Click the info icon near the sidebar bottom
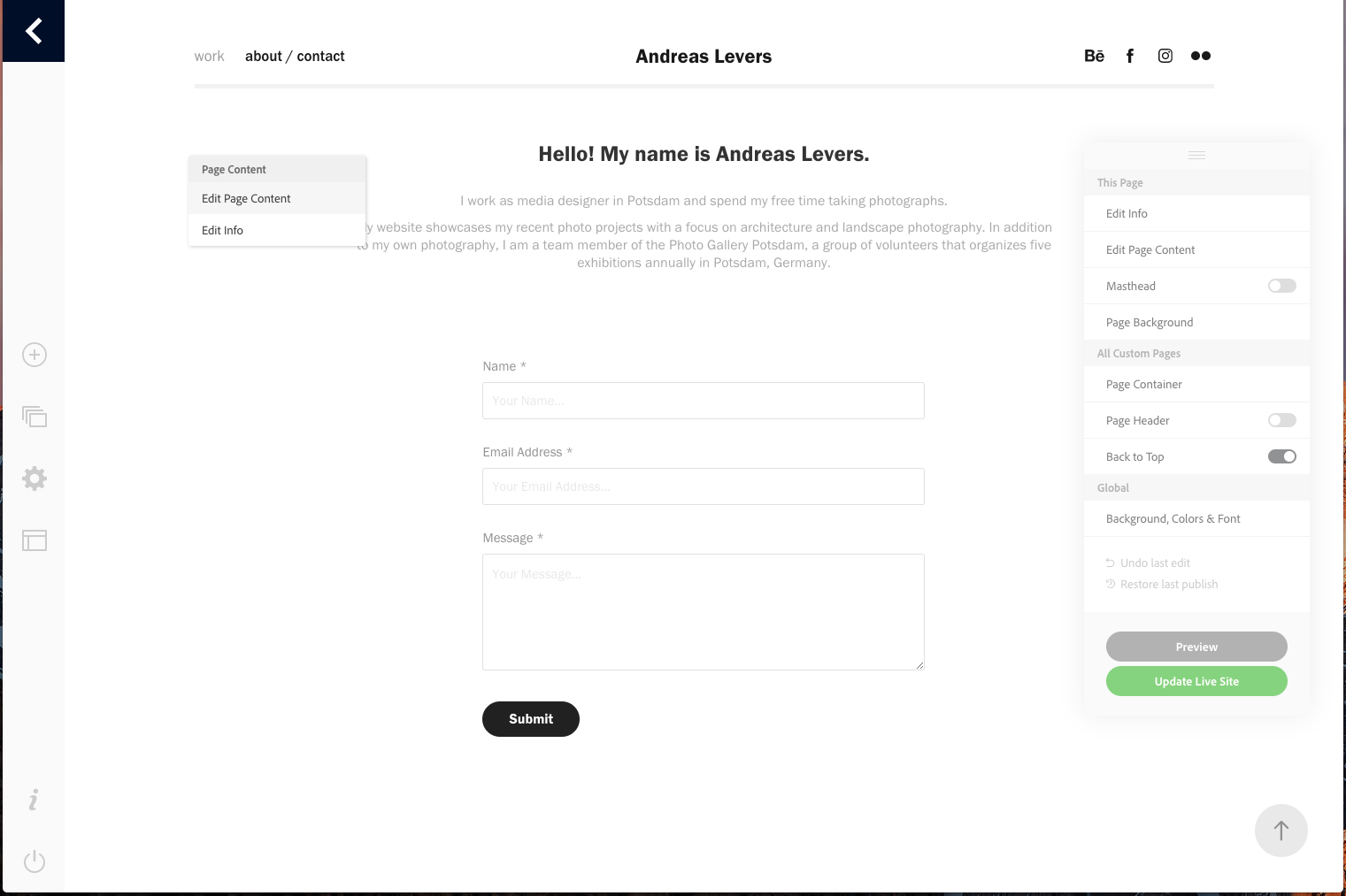Screen dimensions: 1346x896 point(34,799)
